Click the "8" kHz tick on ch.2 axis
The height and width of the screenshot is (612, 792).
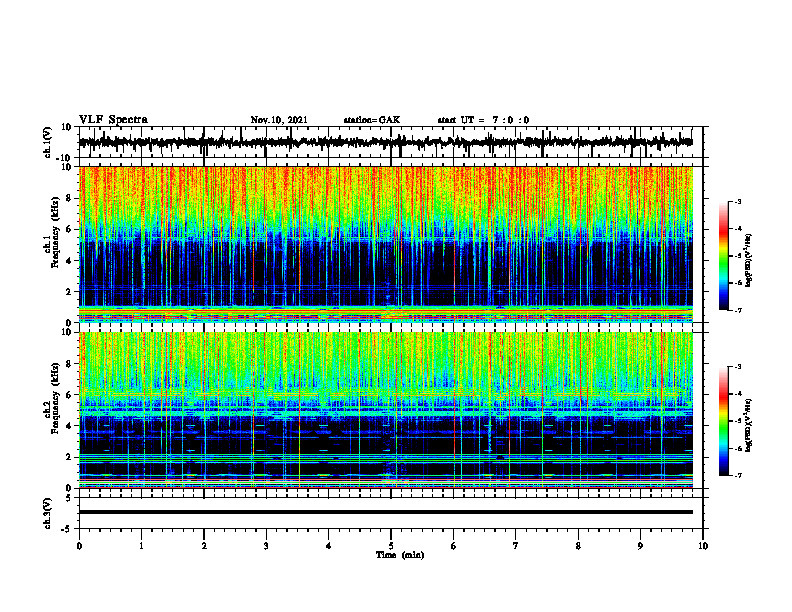tap(70, 364)
